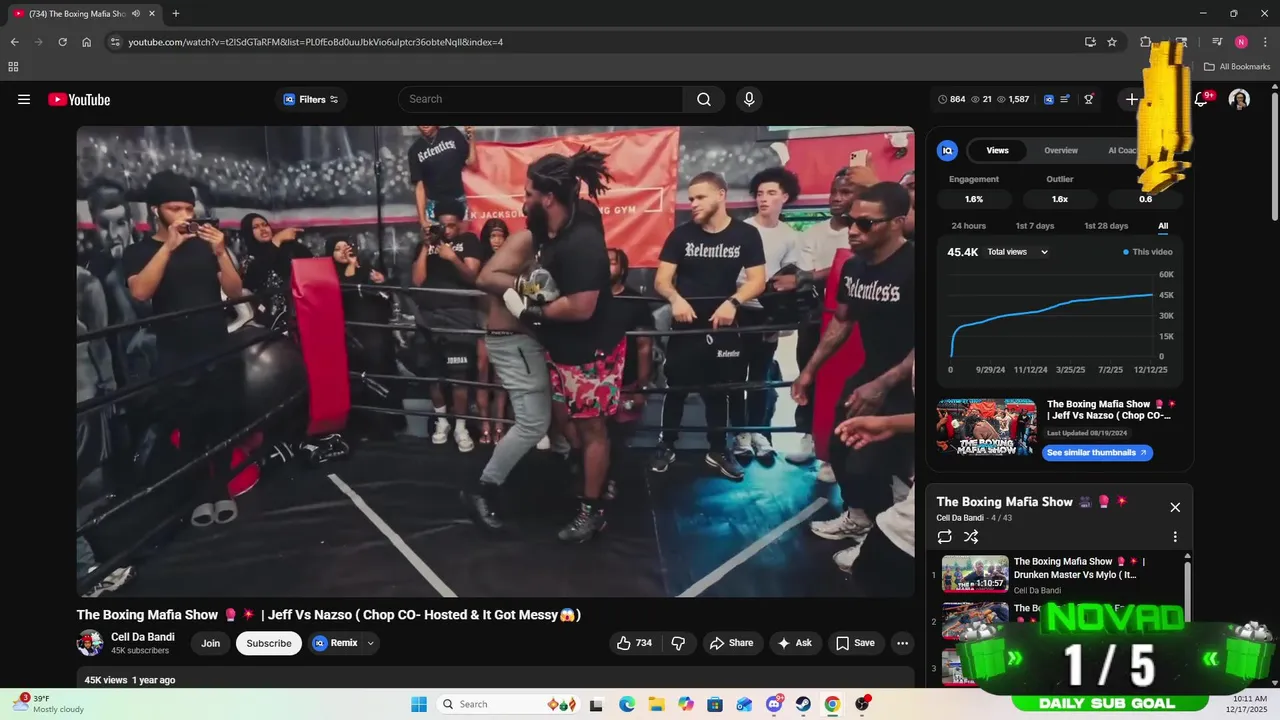Screen dimensions: 1280x720
Task: Open the Filters button in the header
Action: pos(311,99)
